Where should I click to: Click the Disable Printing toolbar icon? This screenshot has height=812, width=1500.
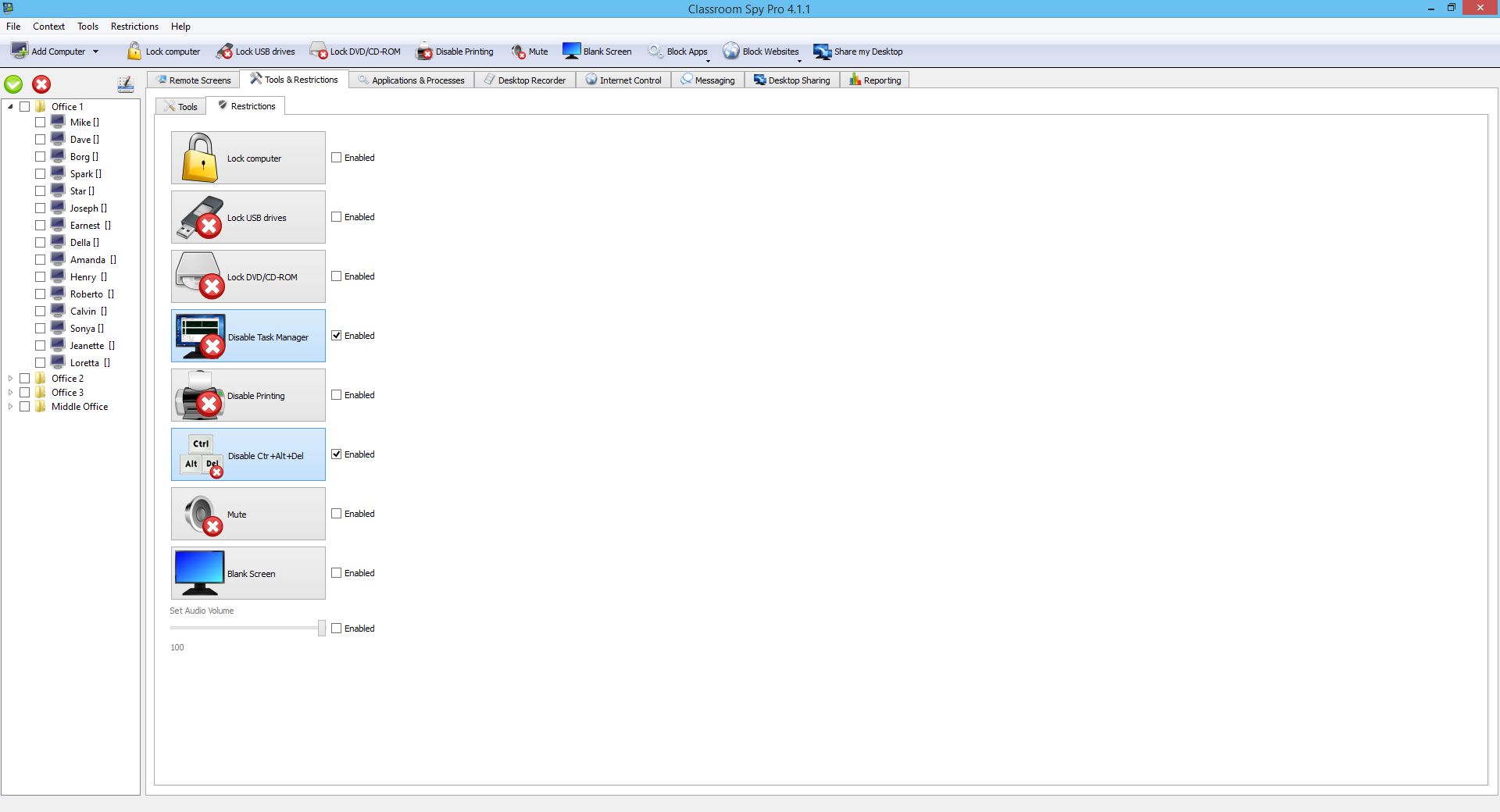tap(424, 52)
